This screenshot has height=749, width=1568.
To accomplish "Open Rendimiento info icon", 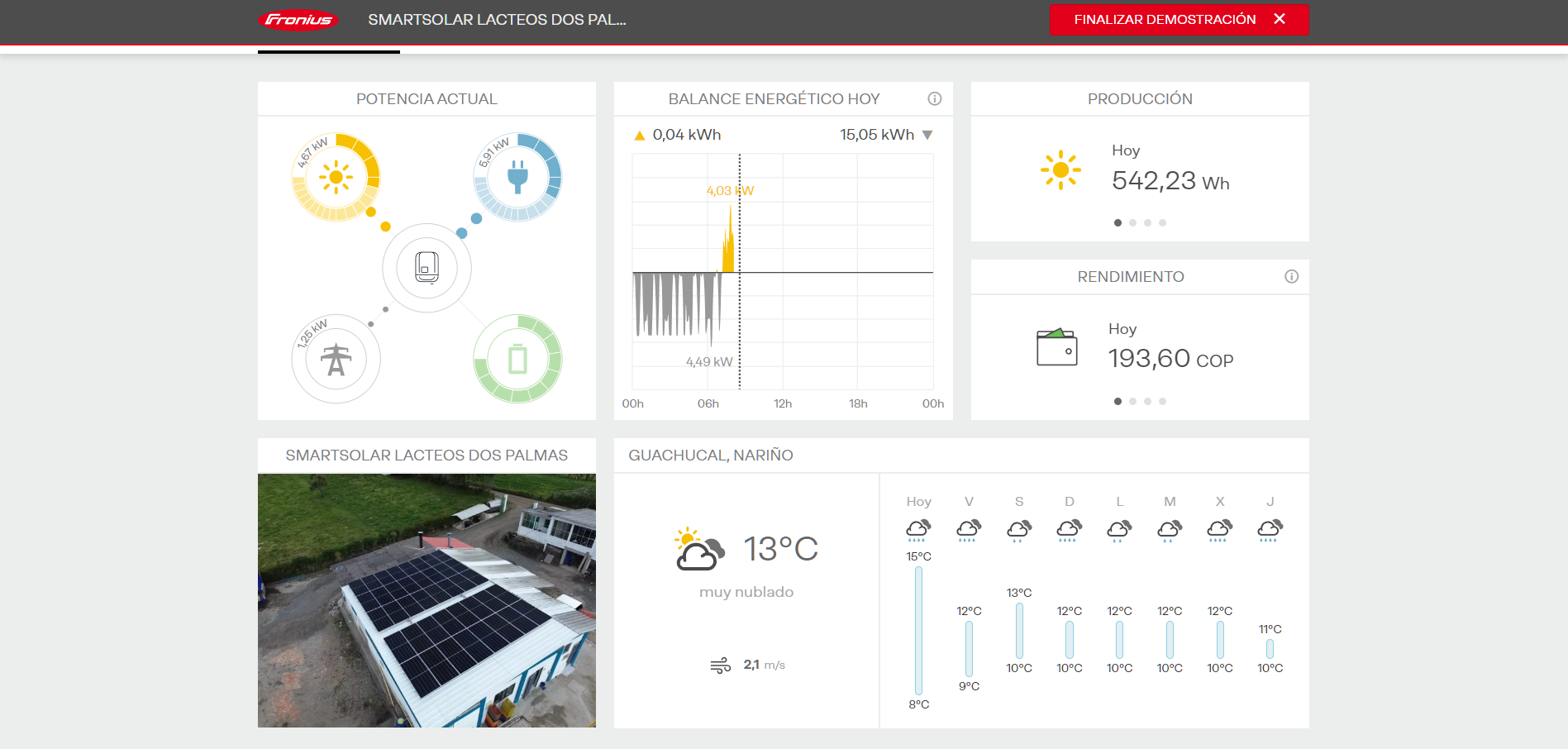I will click(1291, 277).
